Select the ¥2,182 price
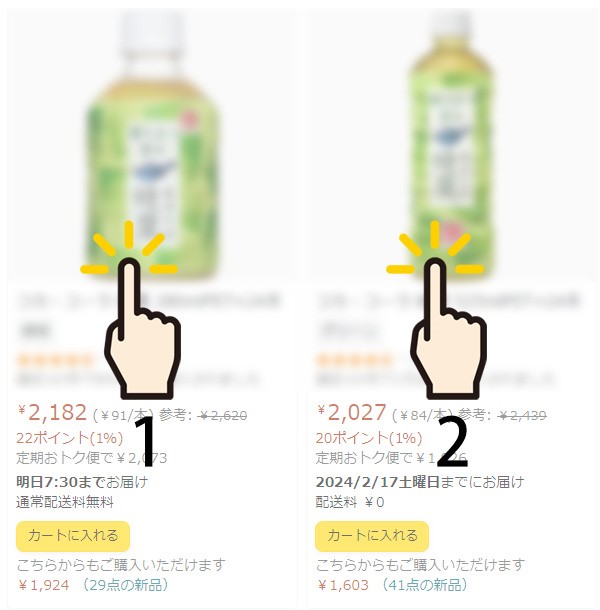The width and height of the screenshot is (600, 610). tap(53, 412)
